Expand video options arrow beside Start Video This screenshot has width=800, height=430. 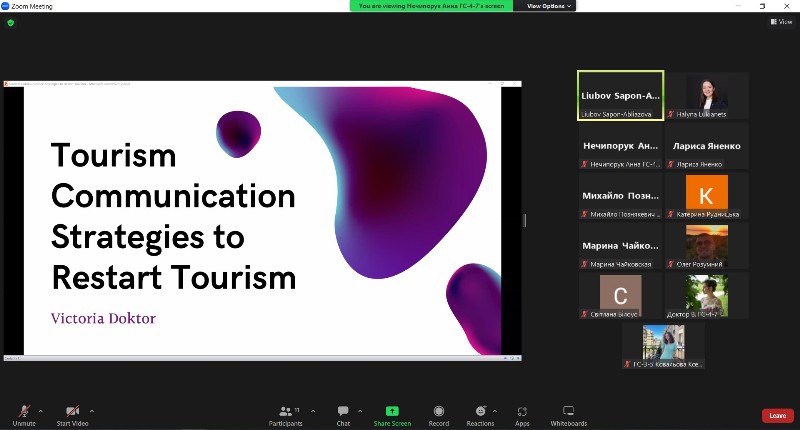coord(92,410)
